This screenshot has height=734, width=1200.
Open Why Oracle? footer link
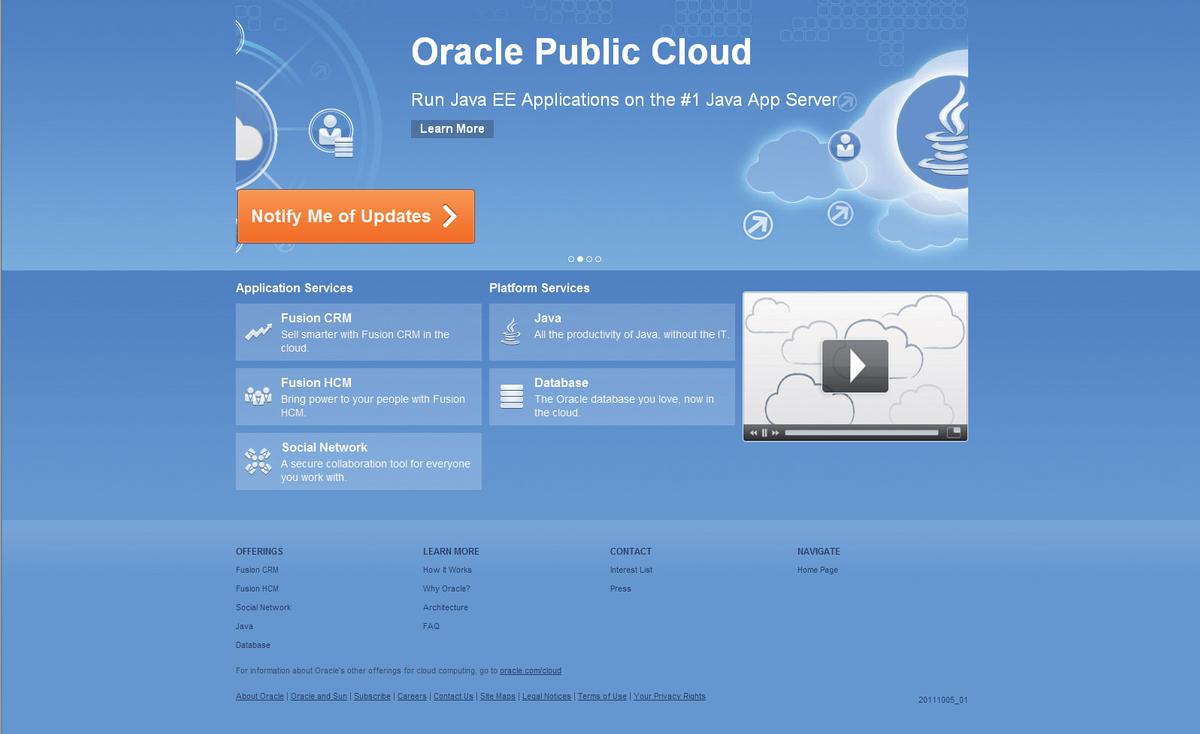pyautogui.click(x=446, y=589)
